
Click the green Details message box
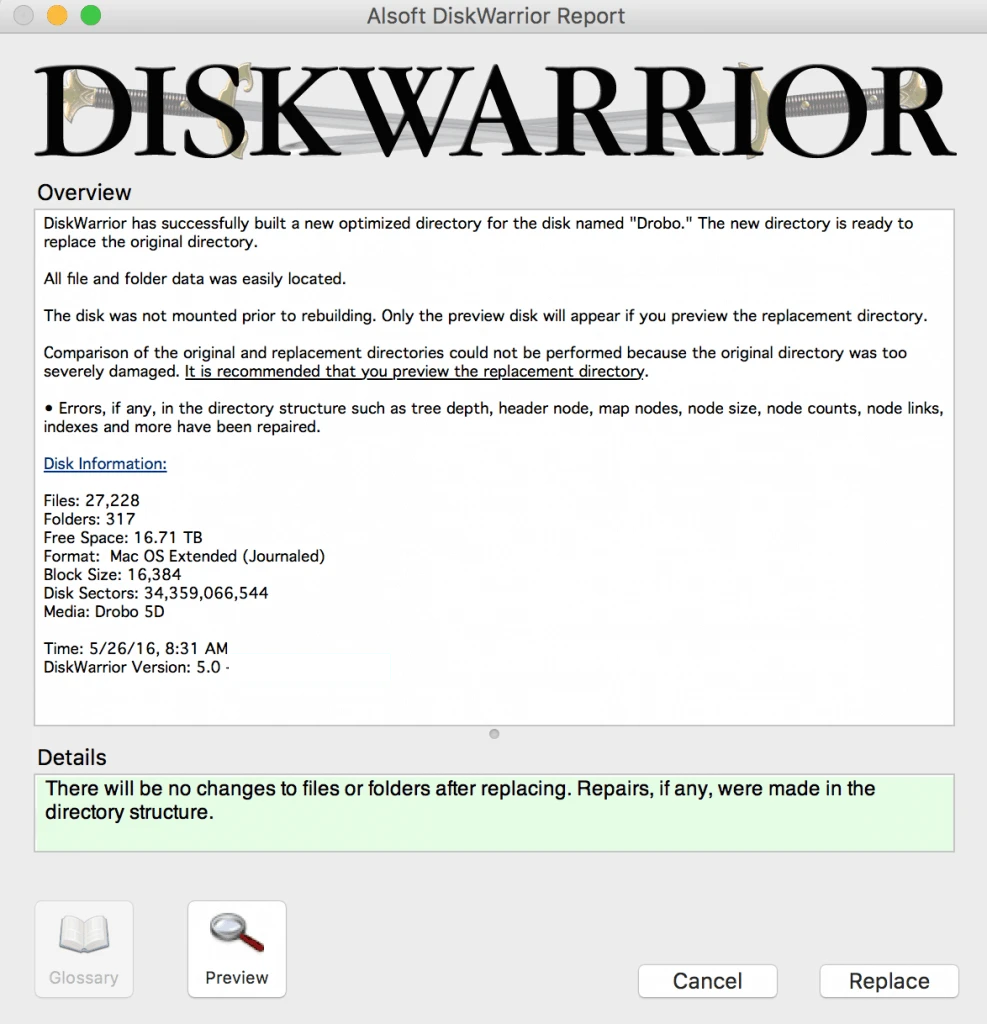tap(494, 813)
